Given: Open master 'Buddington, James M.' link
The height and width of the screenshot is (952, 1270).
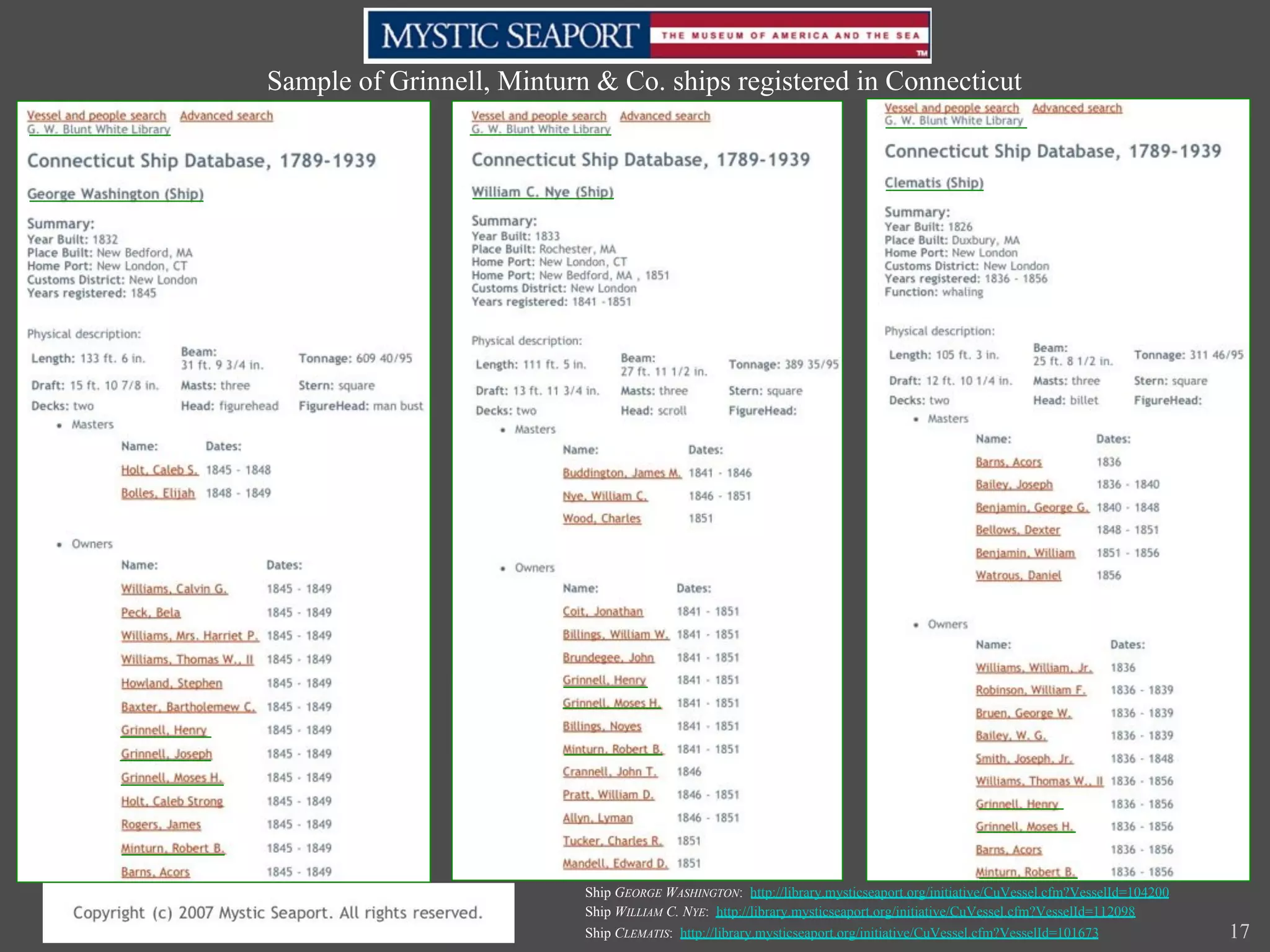Looking at the screenshot, I should 622,473.
